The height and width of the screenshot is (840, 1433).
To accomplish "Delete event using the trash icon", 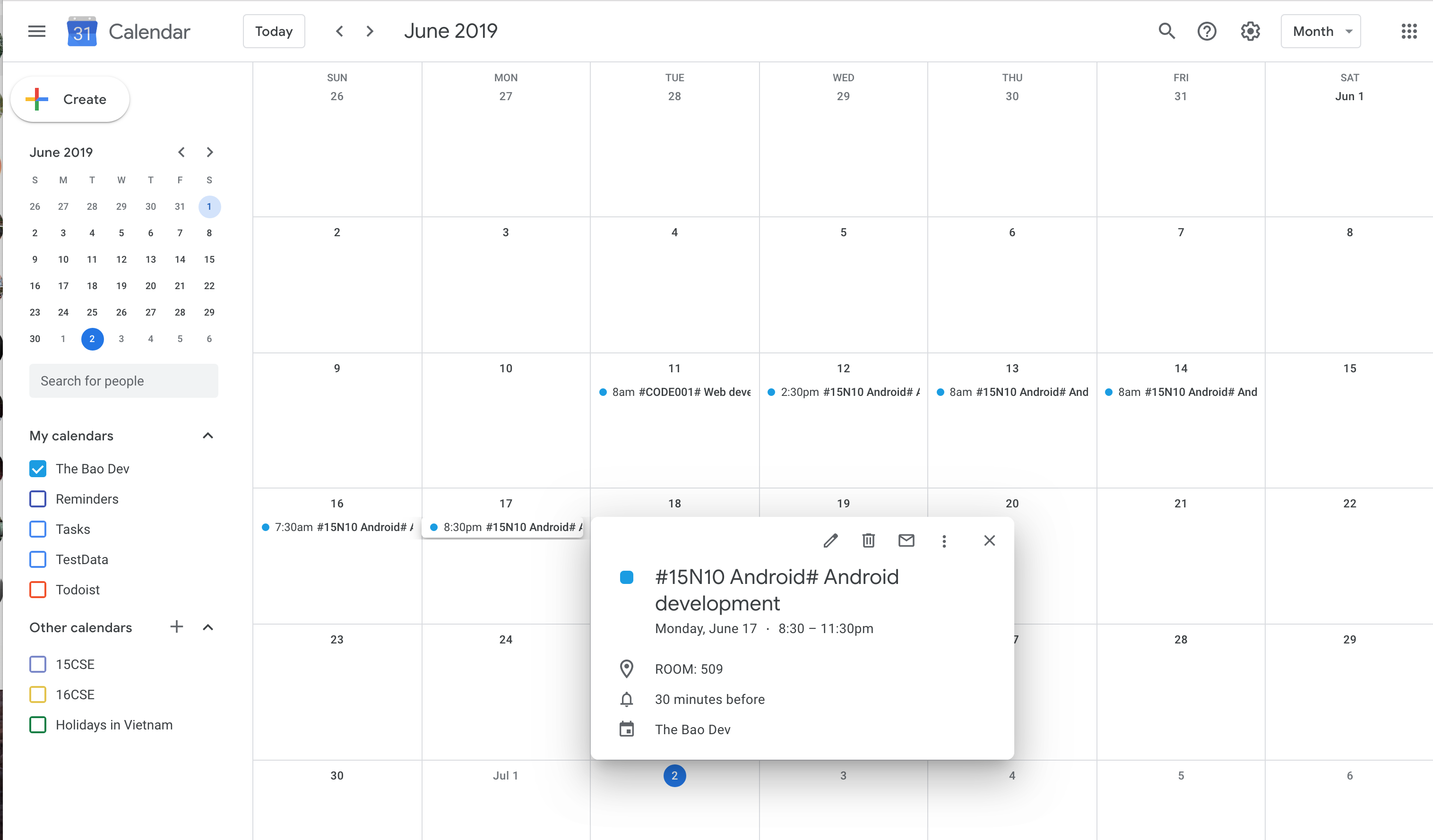I will point(868,540).
